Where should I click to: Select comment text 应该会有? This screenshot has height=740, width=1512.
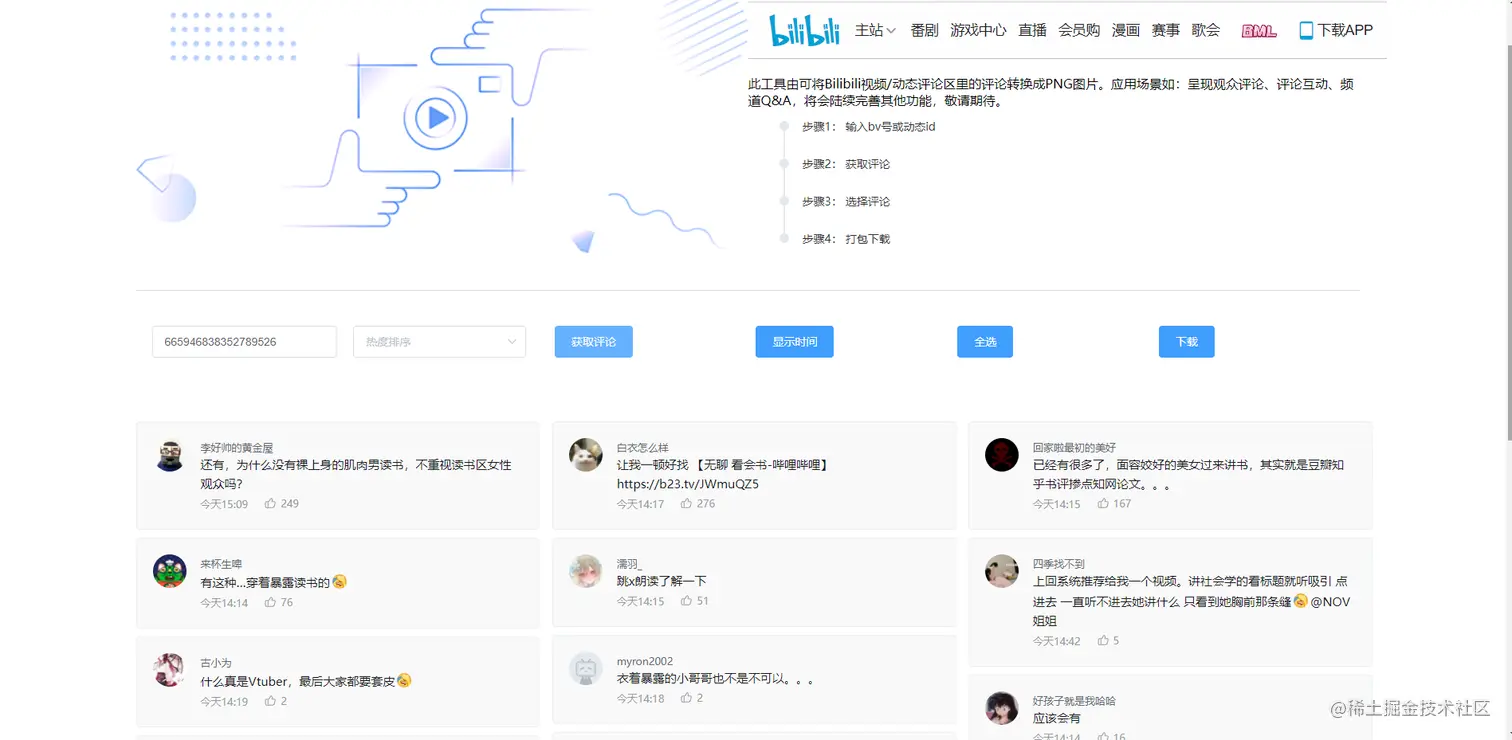(x=1057, y=718)
